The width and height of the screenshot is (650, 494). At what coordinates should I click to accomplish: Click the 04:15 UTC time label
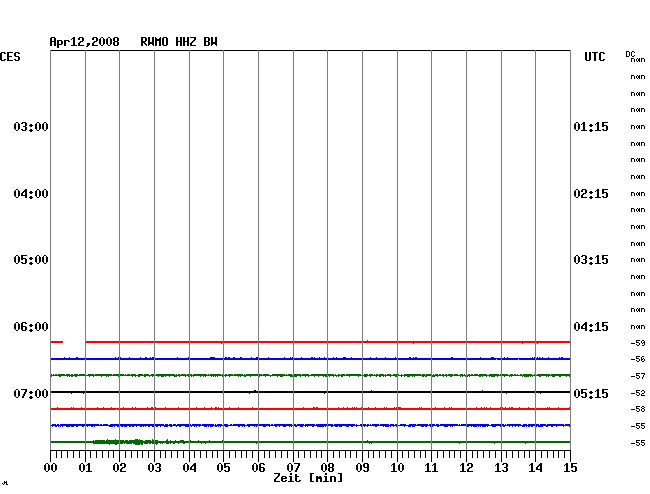(x=591, y=327)
